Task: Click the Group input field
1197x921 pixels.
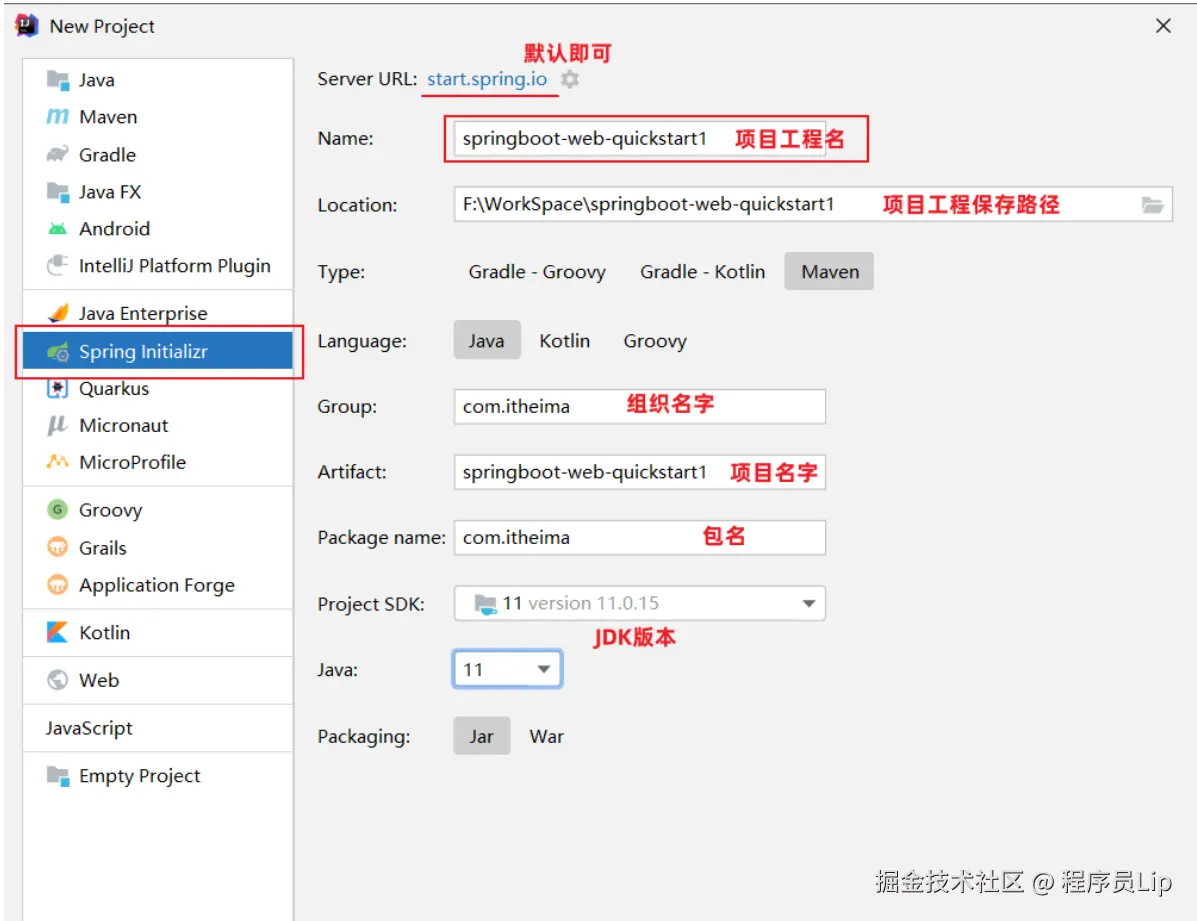Action: click(x=640, y=406)
